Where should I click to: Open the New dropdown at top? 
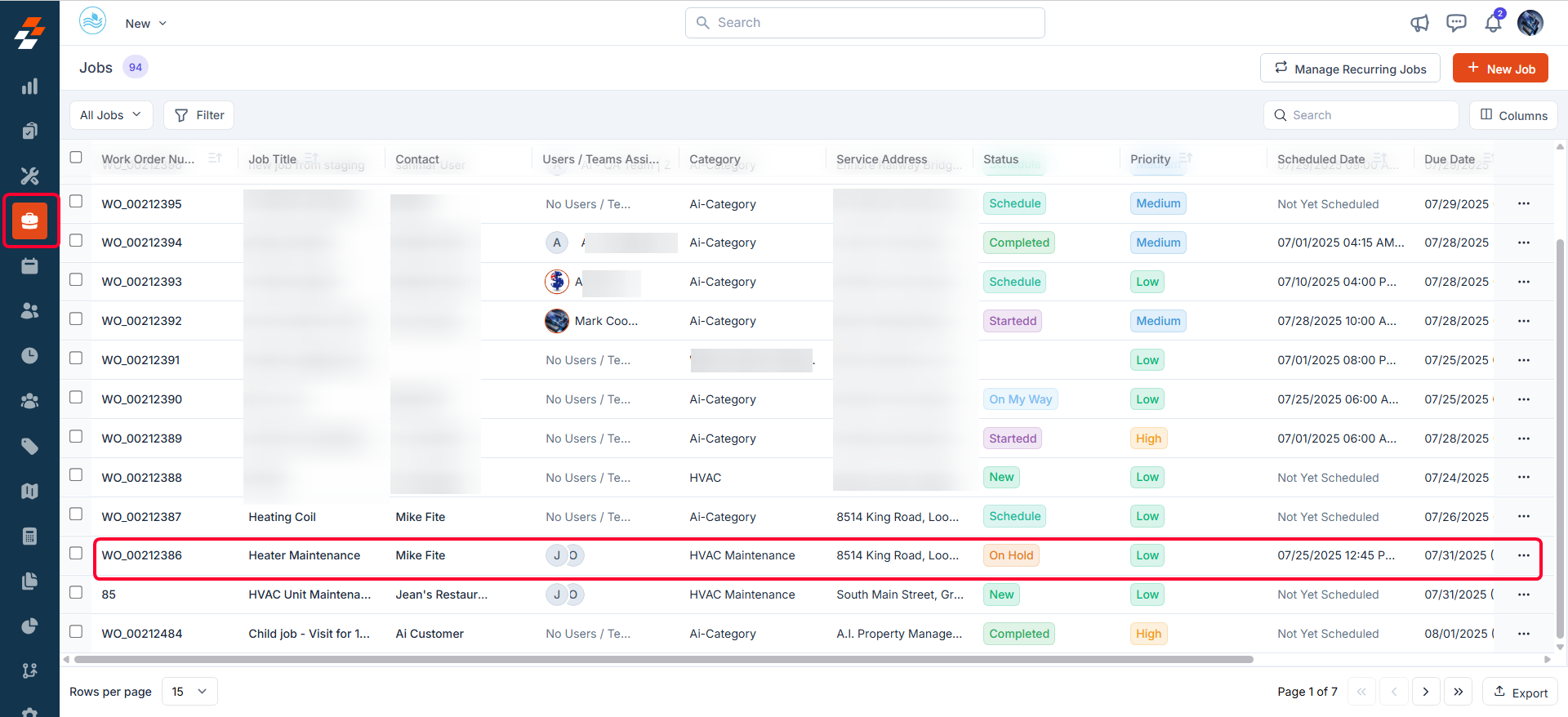point(145,24)
